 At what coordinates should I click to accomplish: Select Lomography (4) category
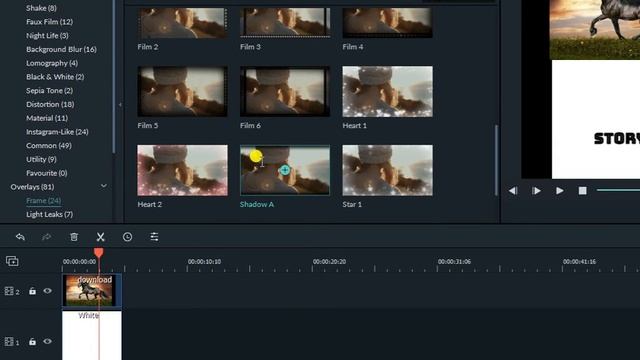(52, 63)
